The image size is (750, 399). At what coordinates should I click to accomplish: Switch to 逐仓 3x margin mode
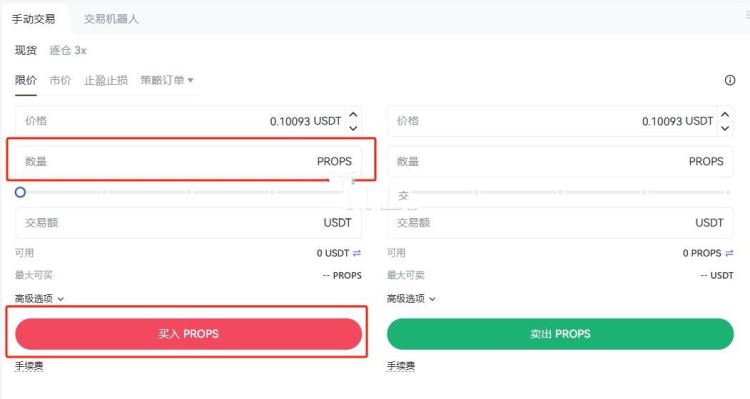(68, 50)
